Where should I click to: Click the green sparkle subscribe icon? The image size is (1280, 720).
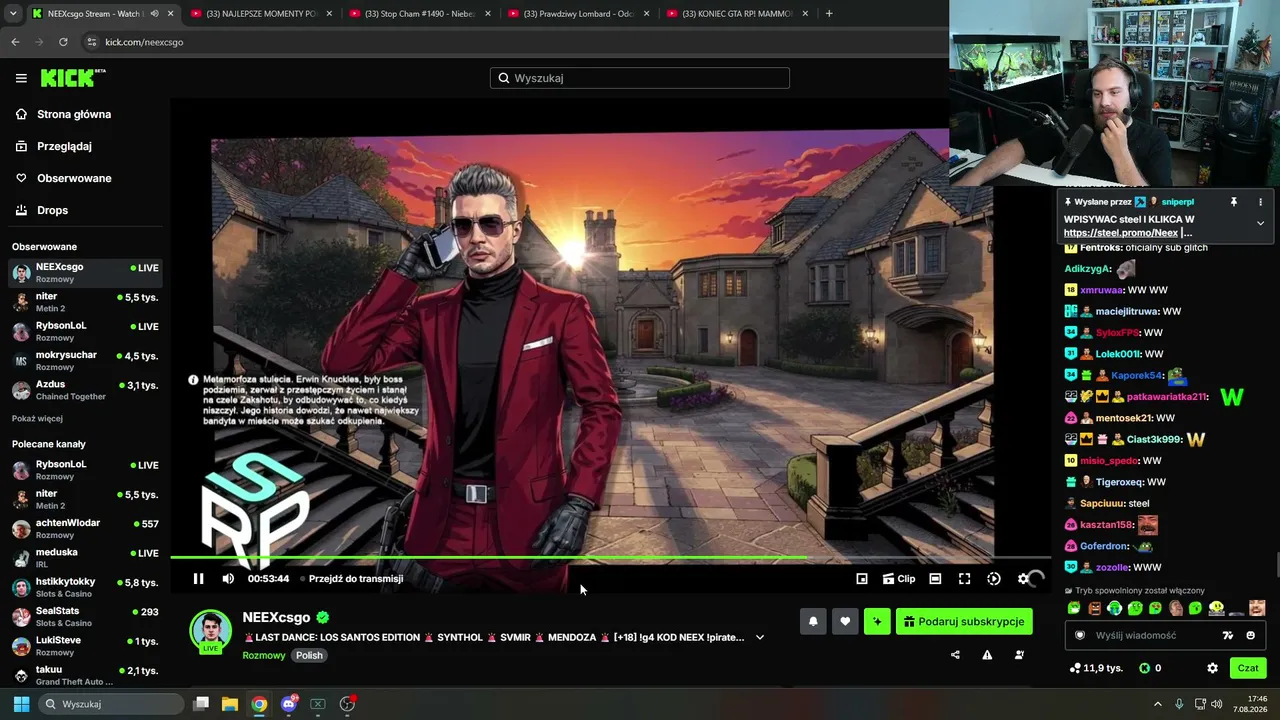point(877,622)
